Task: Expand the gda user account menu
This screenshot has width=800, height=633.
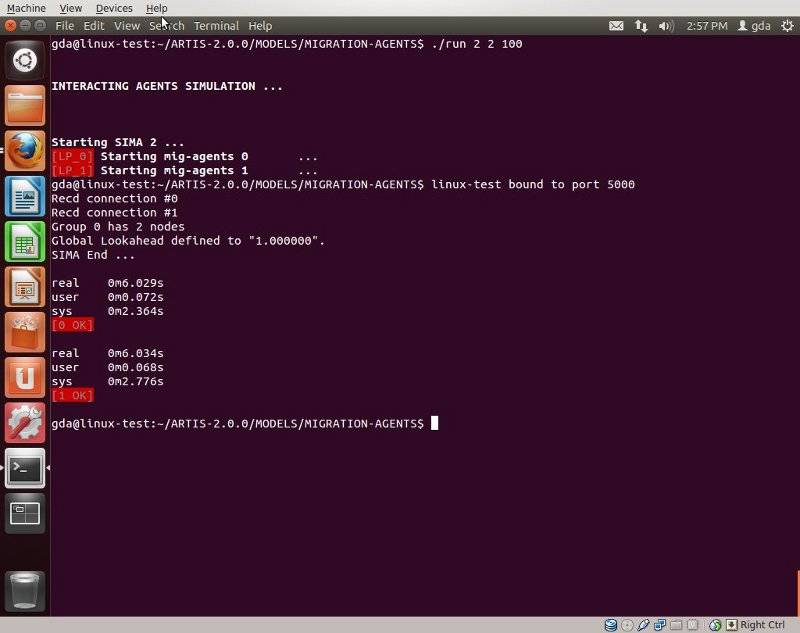Action: pos(754,26)
